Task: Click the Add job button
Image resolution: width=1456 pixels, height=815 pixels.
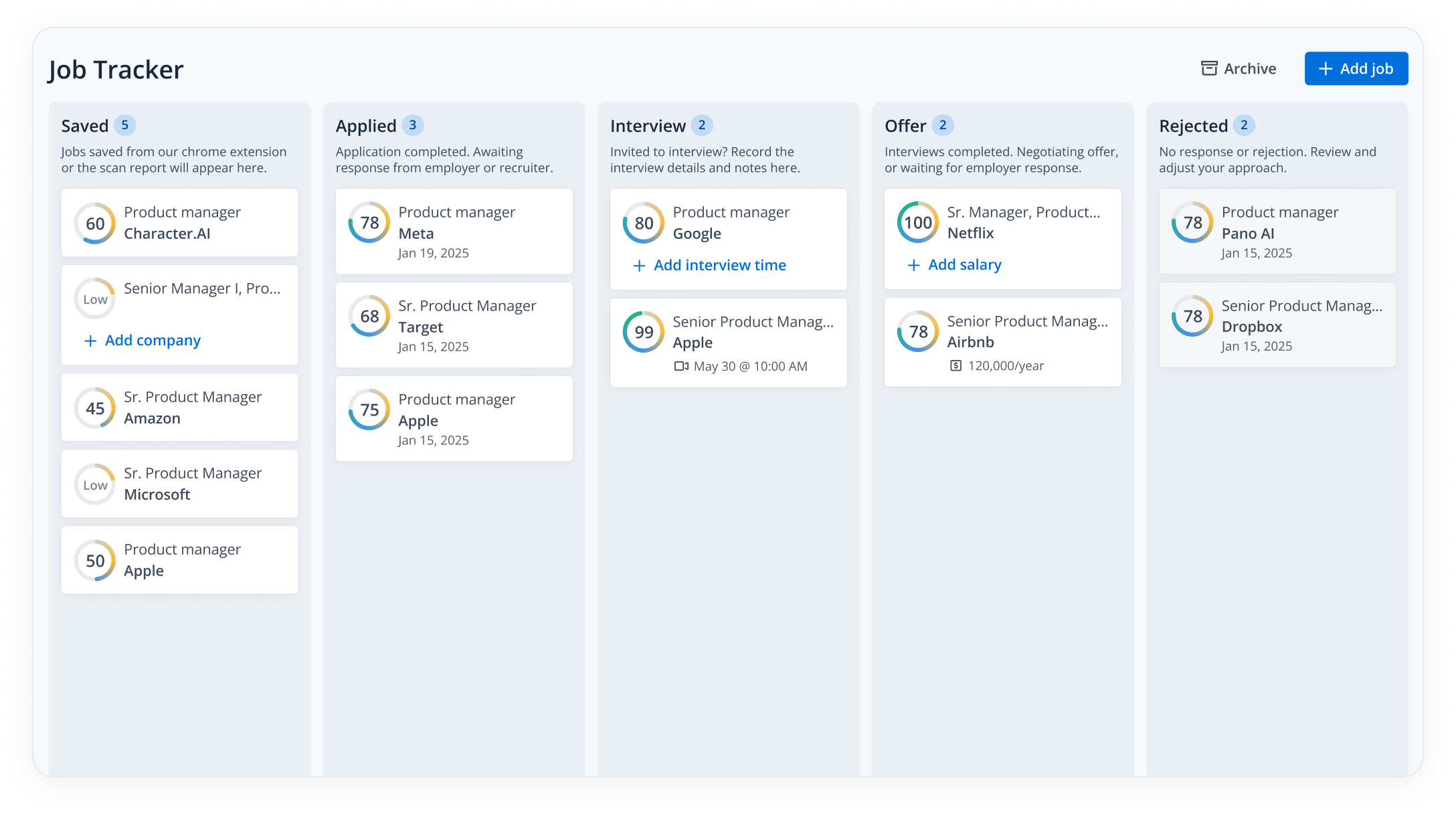Action: click(1356, 68)
